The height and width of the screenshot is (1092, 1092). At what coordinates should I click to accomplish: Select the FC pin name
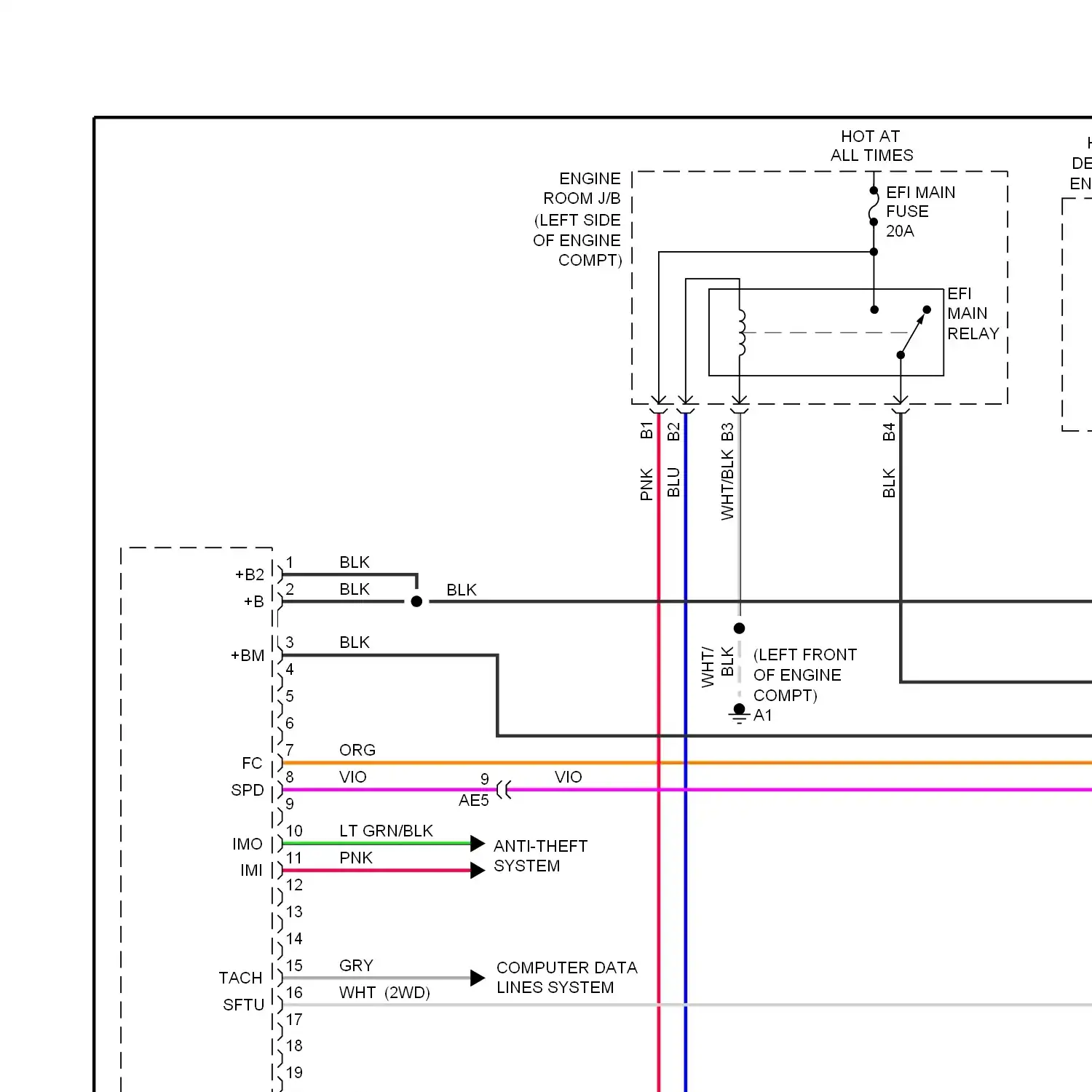[252, 763]
